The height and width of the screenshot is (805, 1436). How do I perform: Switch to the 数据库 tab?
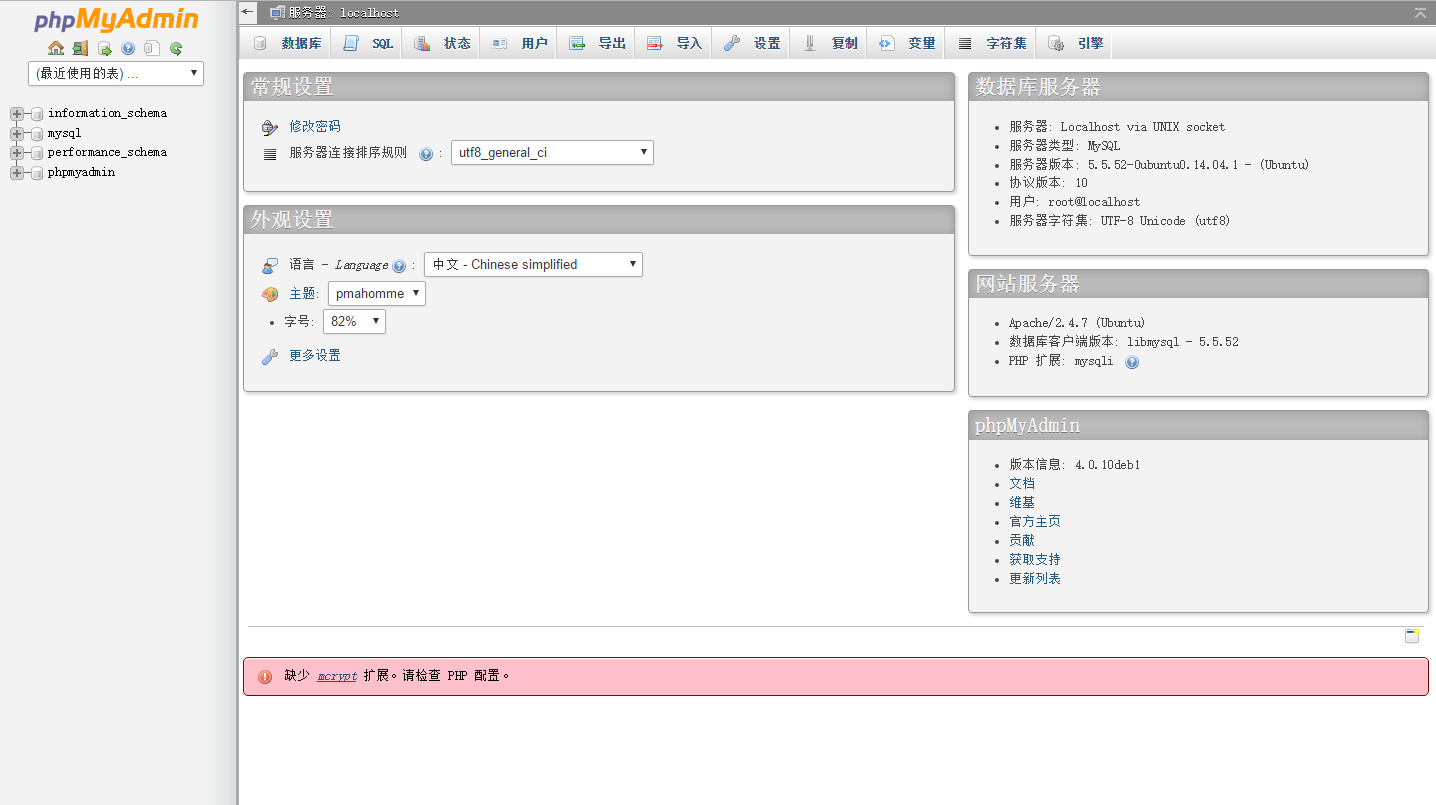point(287,43)
